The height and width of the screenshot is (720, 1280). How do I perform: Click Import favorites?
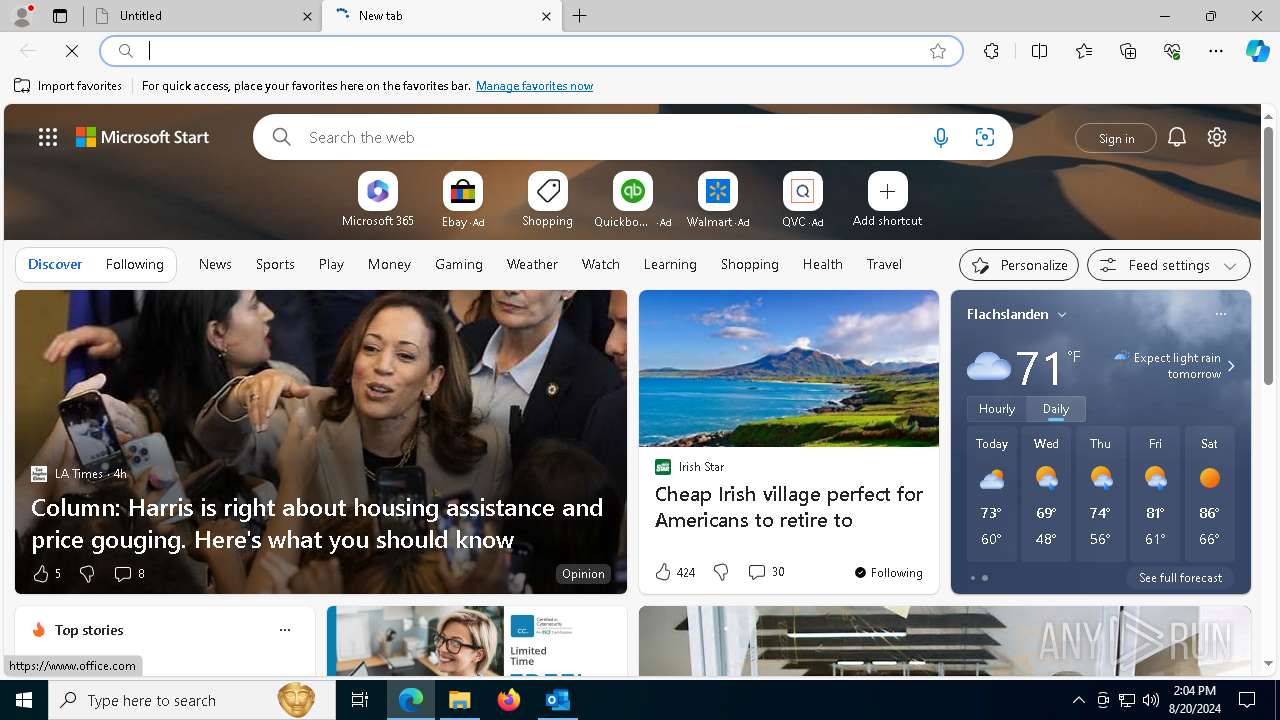click(68, 86)
